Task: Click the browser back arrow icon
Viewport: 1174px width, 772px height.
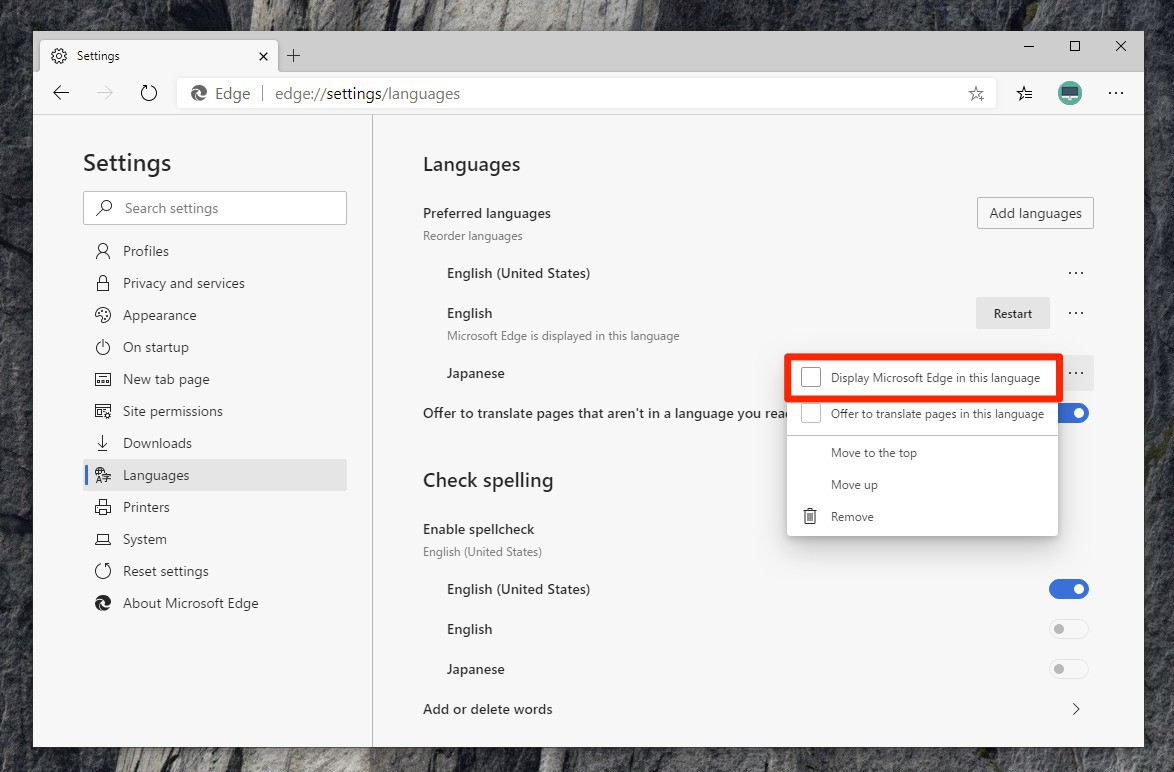Action: click(x=61, y=93)
